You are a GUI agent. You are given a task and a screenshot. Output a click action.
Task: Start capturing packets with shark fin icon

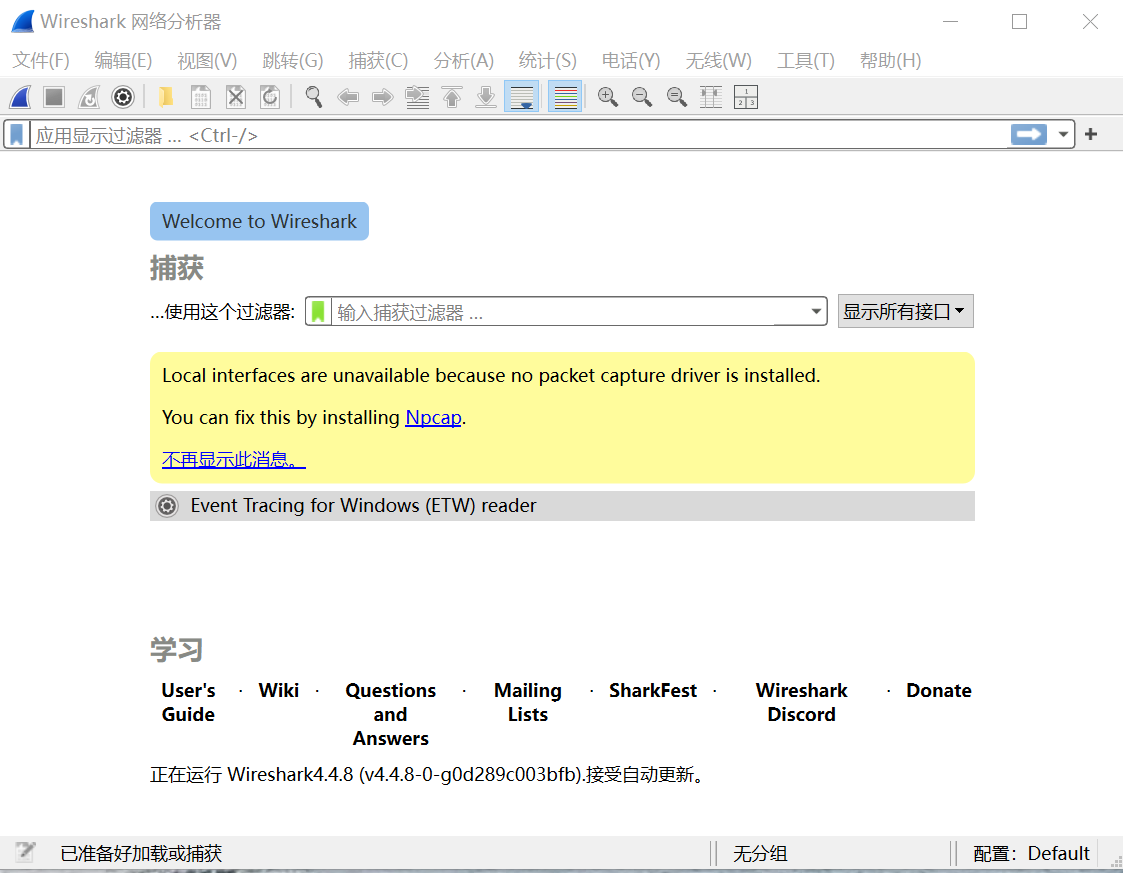20,97
